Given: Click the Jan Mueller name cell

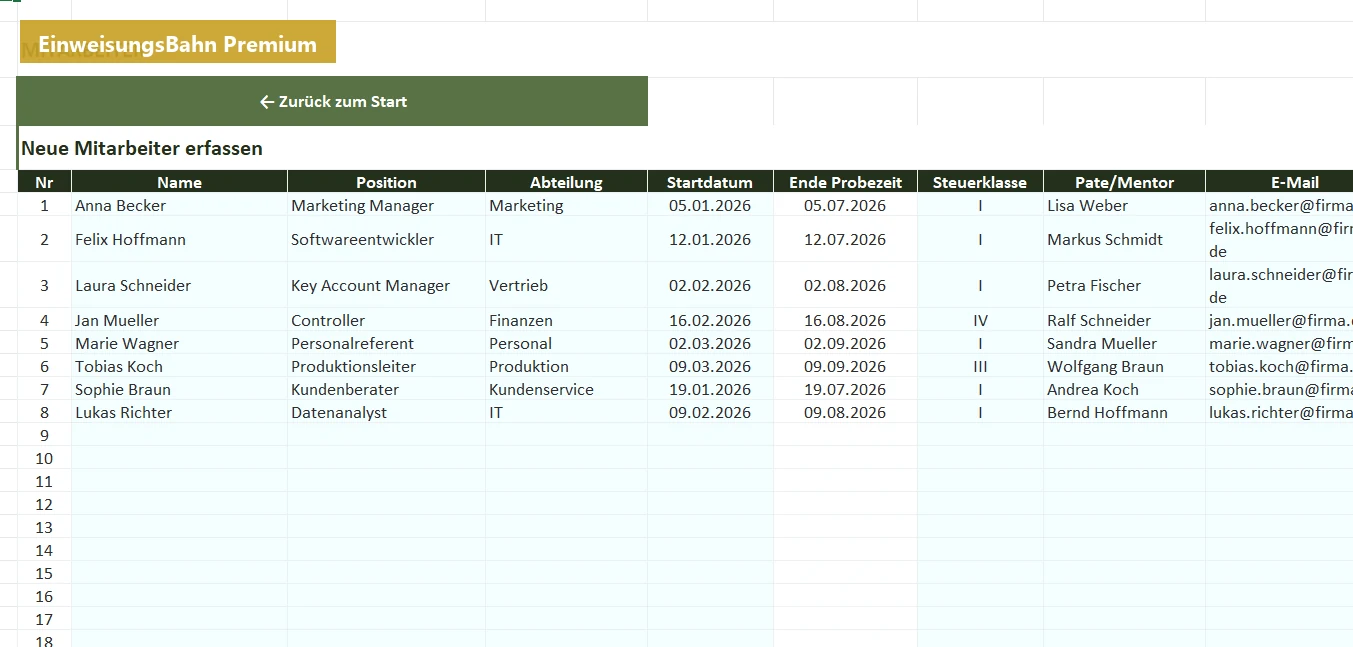Looking at the screenshot, I should click(179, 320).
